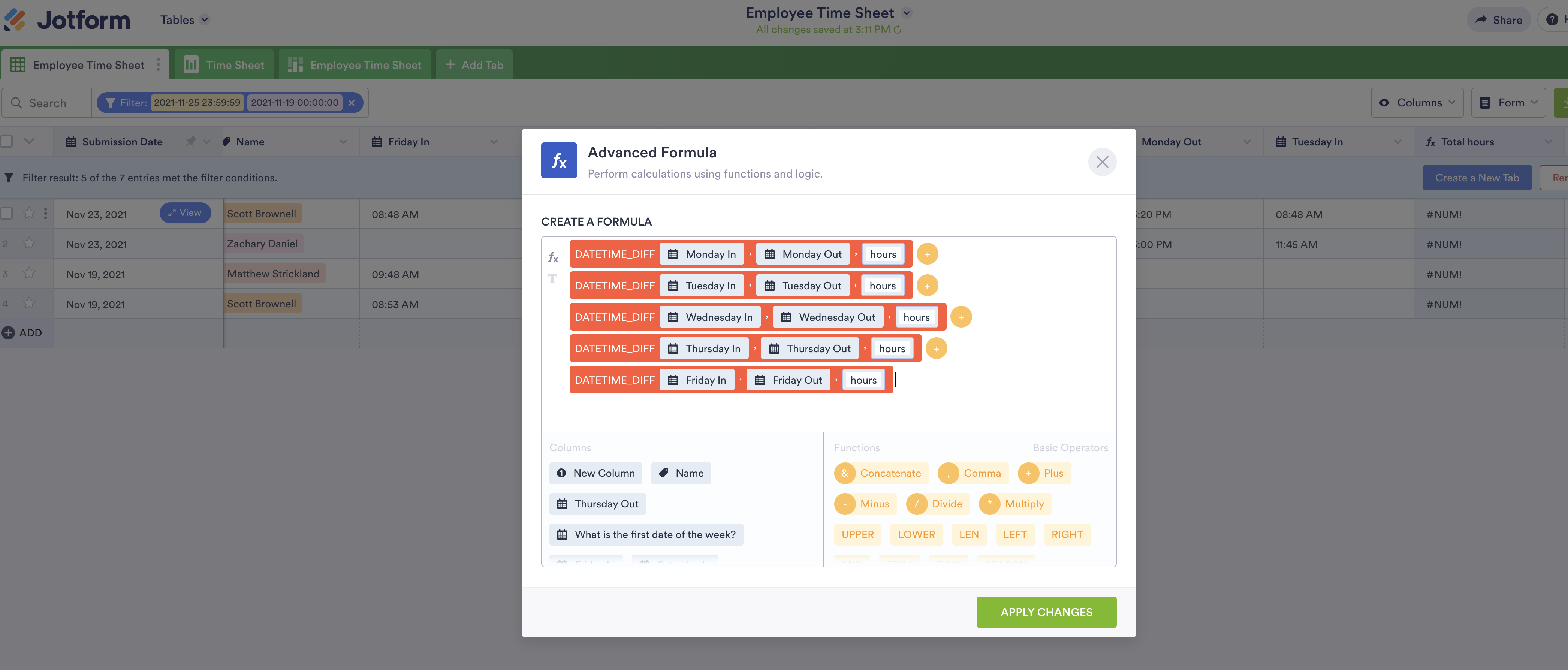
Task: Insert the UPPER function
Action: pos(857,534)
